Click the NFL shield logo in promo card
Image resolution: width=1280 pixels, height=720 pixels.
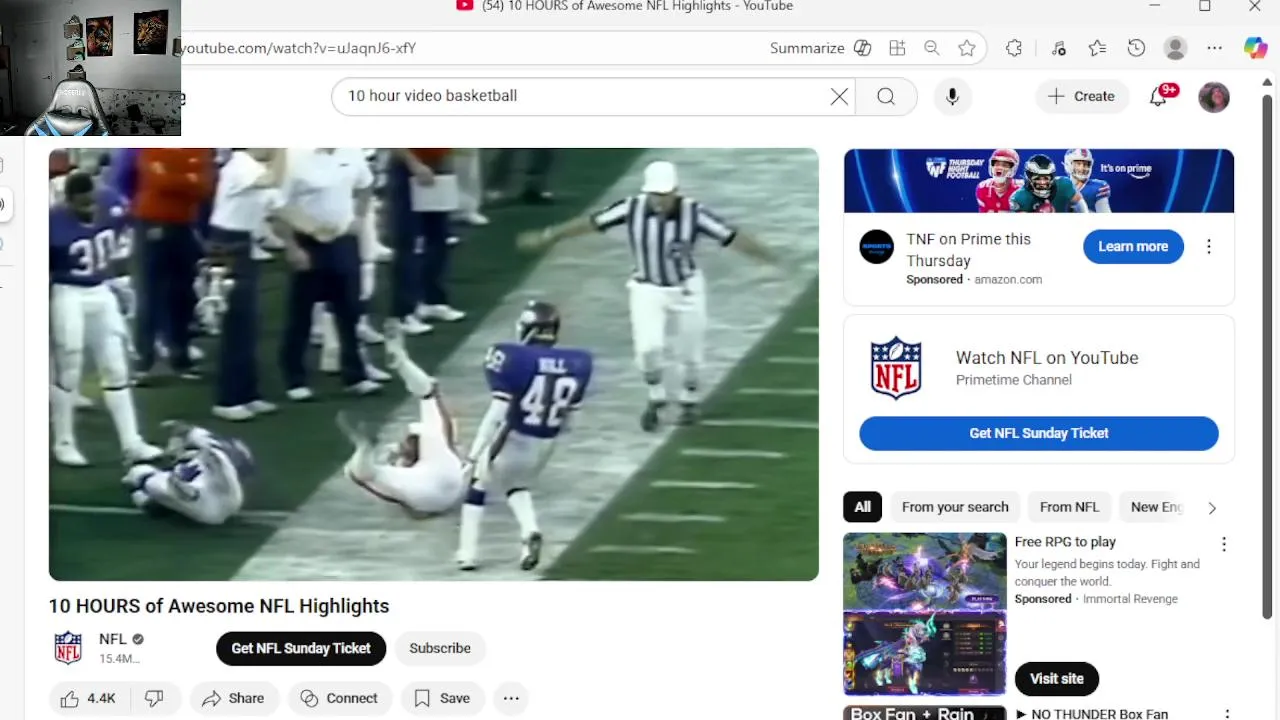[896, 368]
